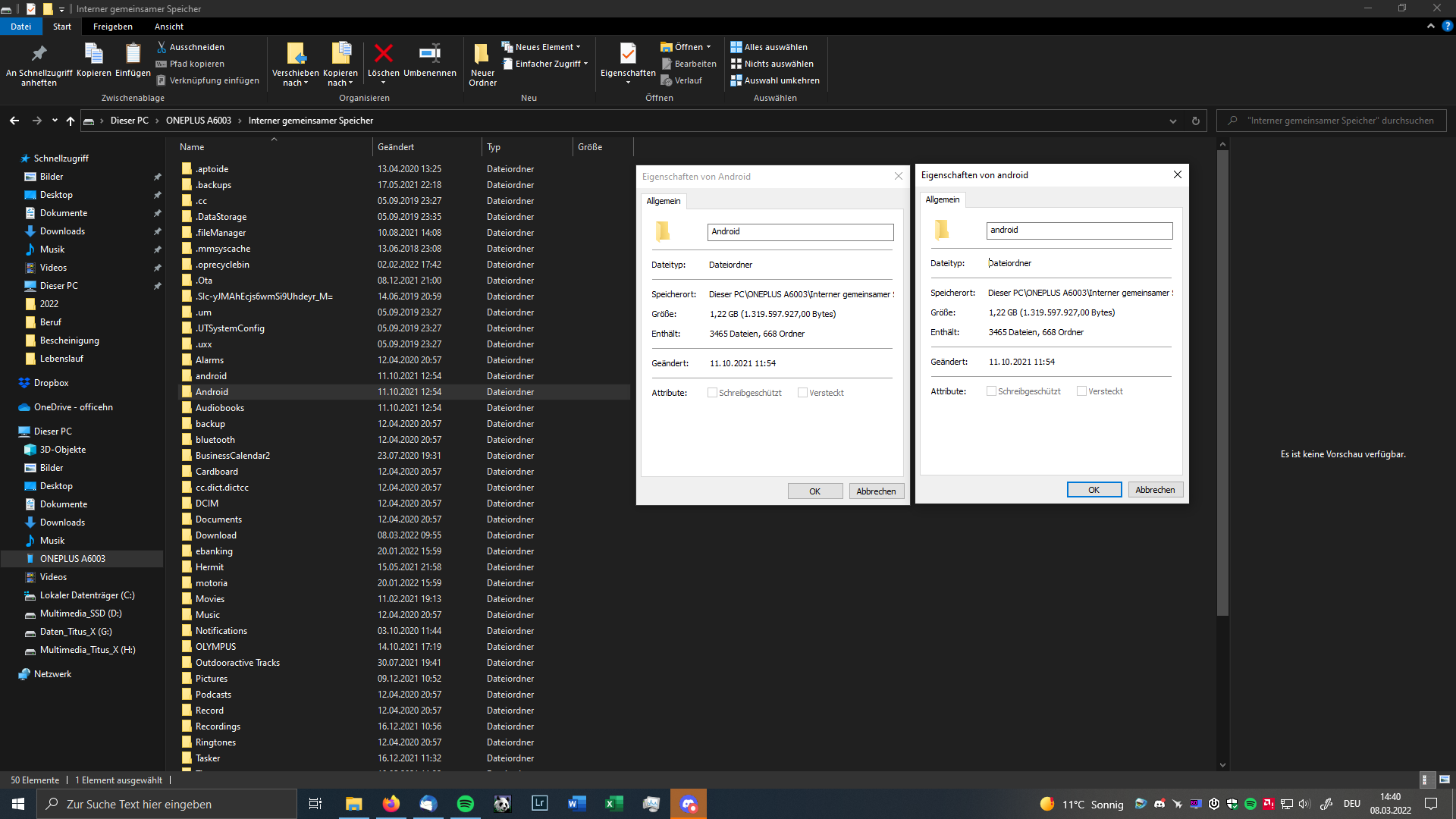Click Dieser PC in the address breadcrumb
Viewport: 1456px width, 819px height.
tap(130, 121)
